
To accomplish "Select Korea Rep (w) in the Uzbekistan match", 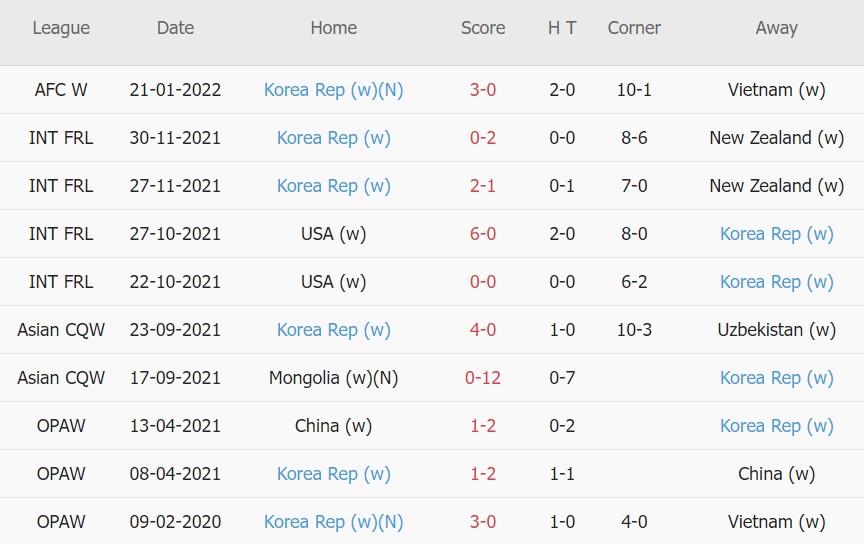I will click(x=333, y=330).
